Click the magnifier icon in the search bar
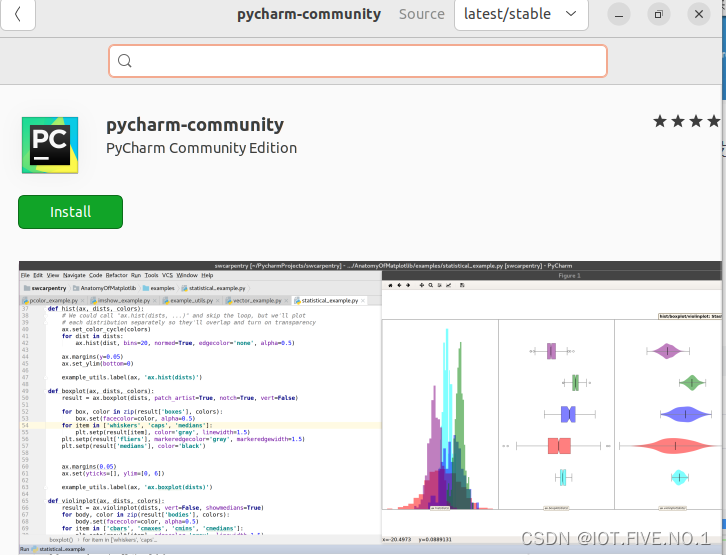Viewport: 726px width, 555px height. click(x=125, y=61)
